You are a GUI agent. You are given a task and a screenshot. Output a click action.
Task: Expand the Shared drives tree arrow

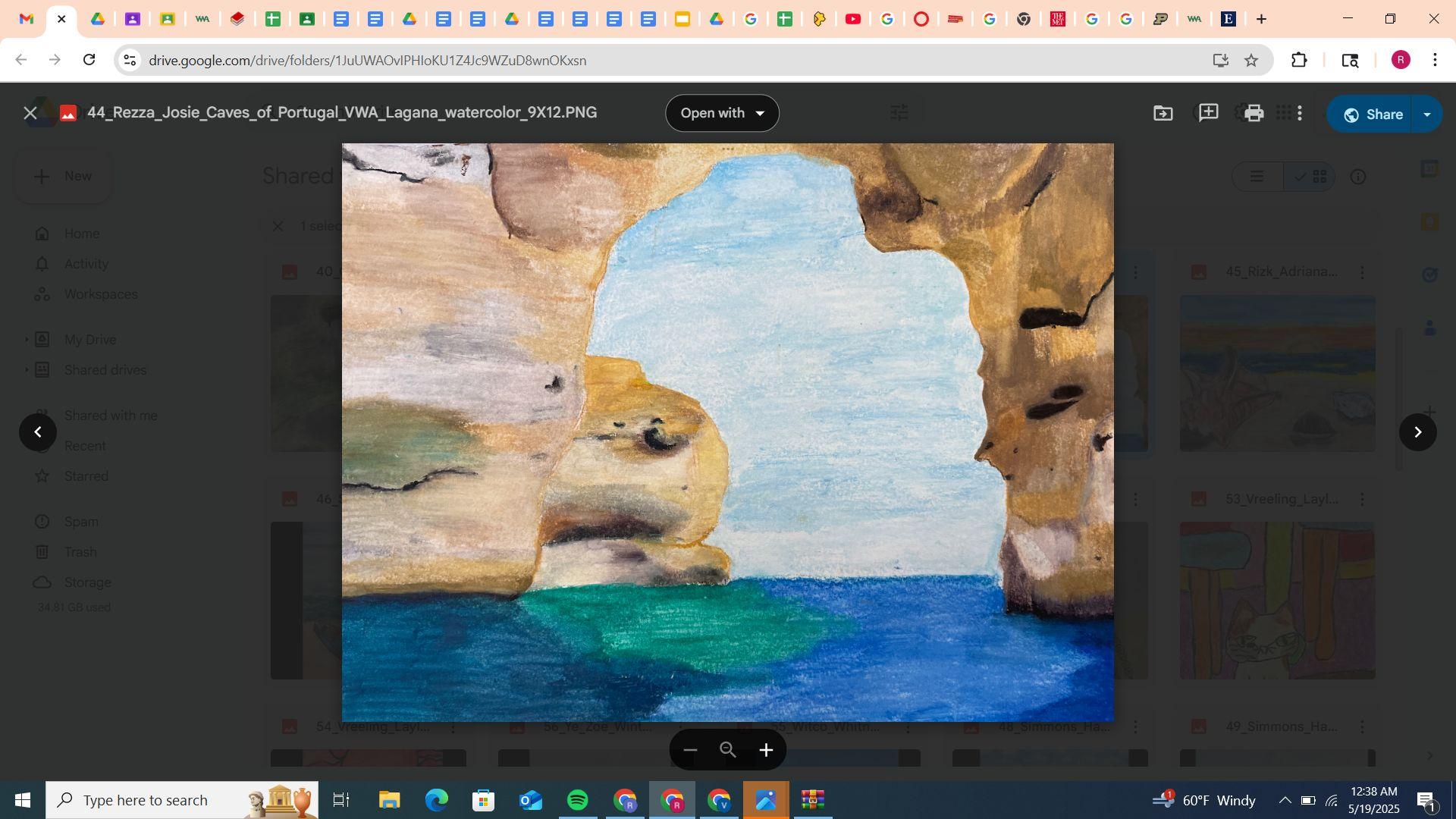tap(27, 370)
